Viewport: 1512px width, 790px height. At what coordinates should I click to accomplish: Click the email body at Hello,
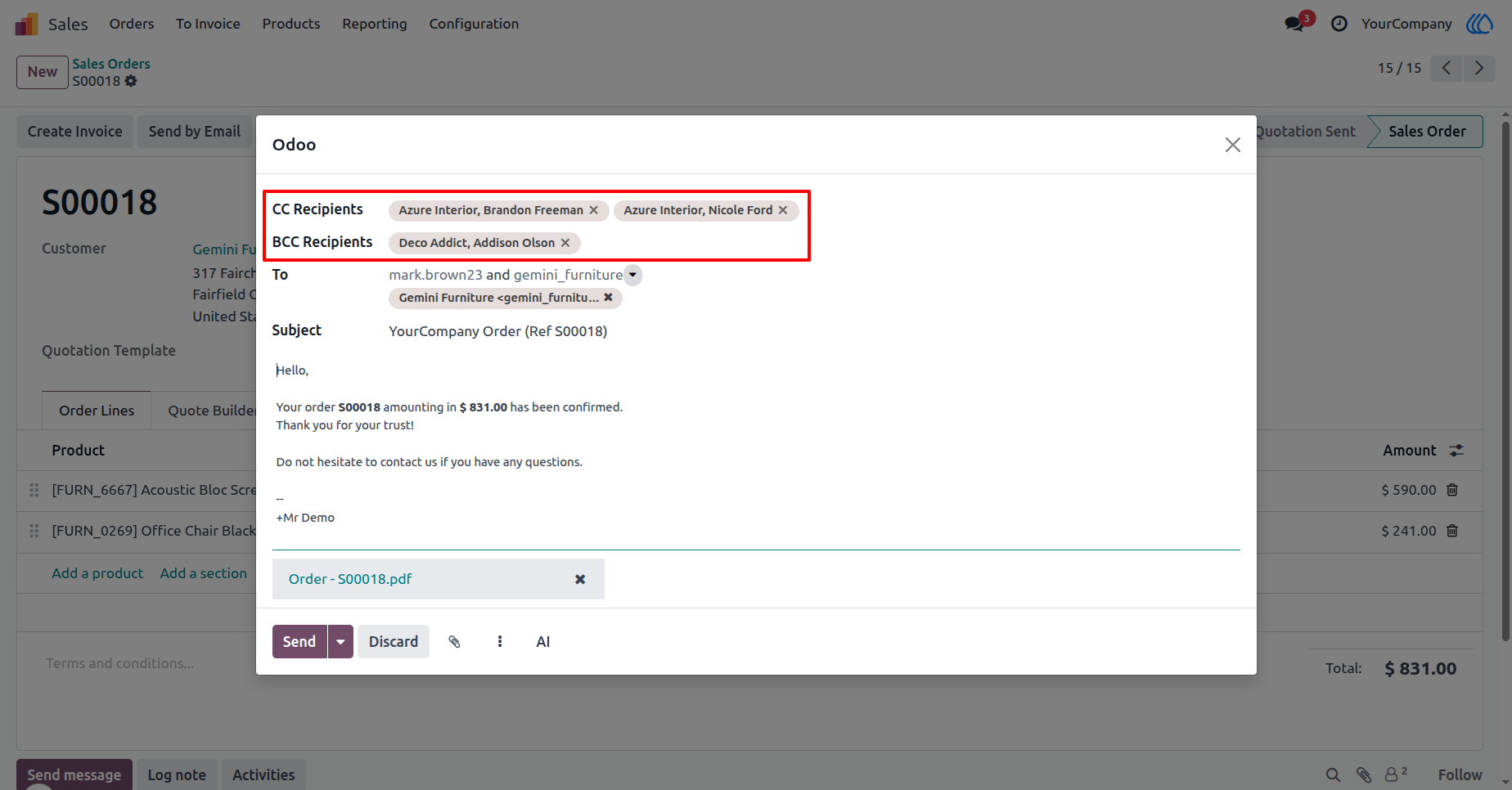point(292,370)
